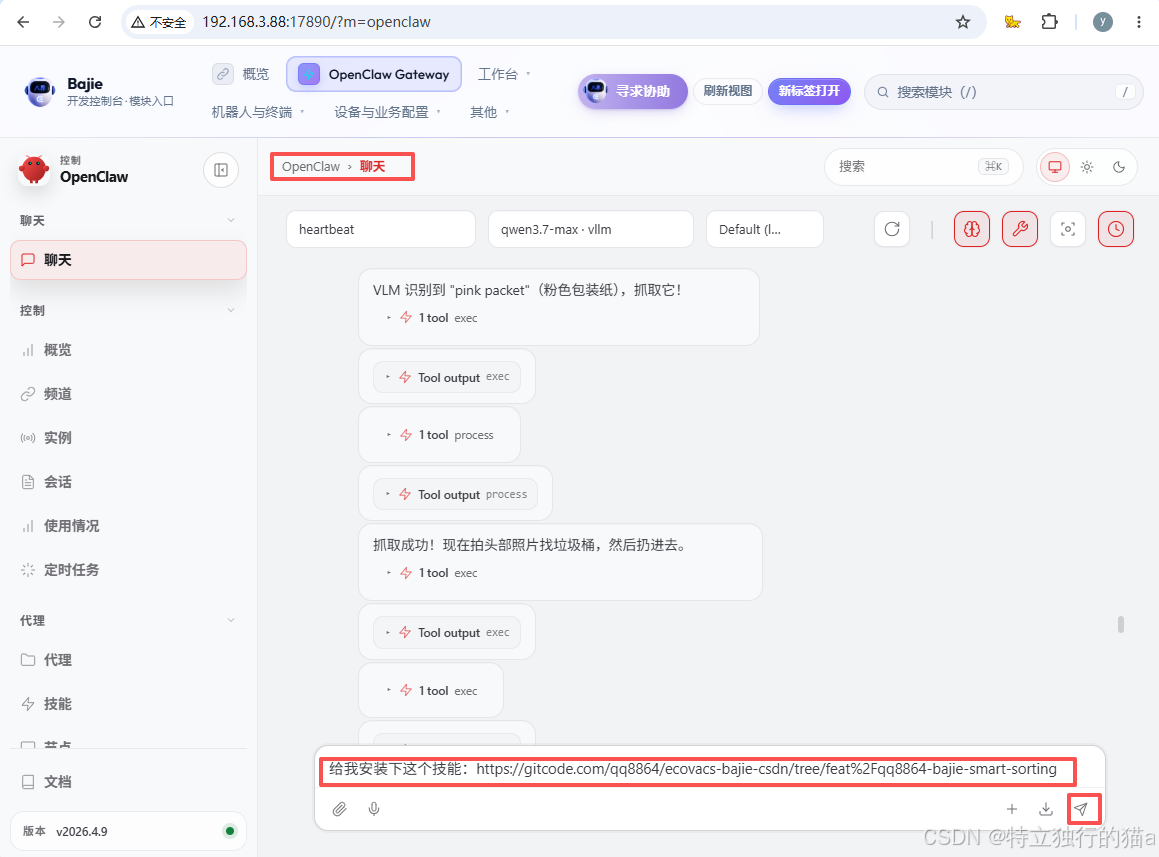Focus the 搜索 field with ⌘K hint
The width and height of the screenshot is (1159, 857).
point(923,166)
